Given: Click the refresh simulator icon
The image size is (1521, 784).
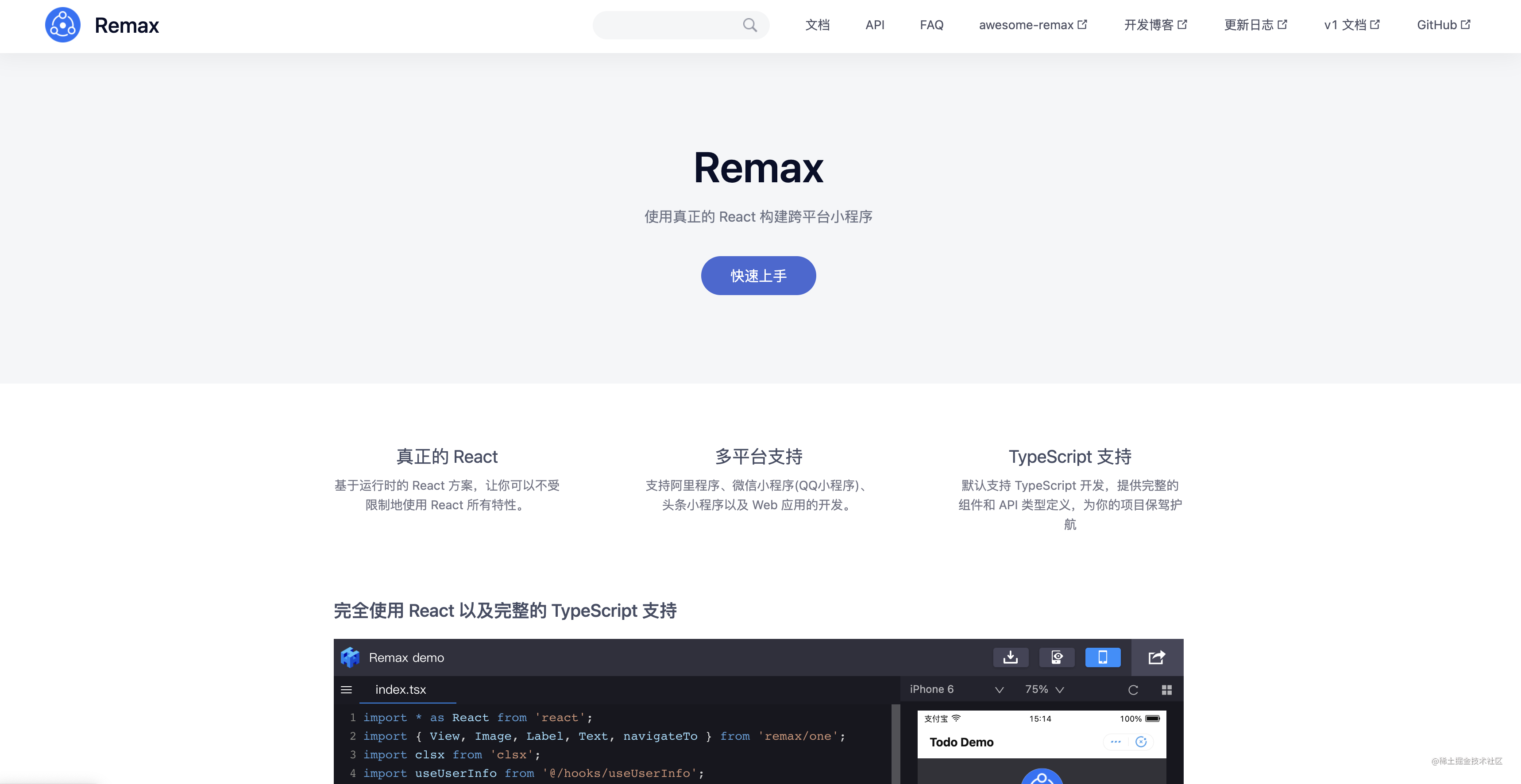Looking at the screenshot, I should (x=1133, y=690).
